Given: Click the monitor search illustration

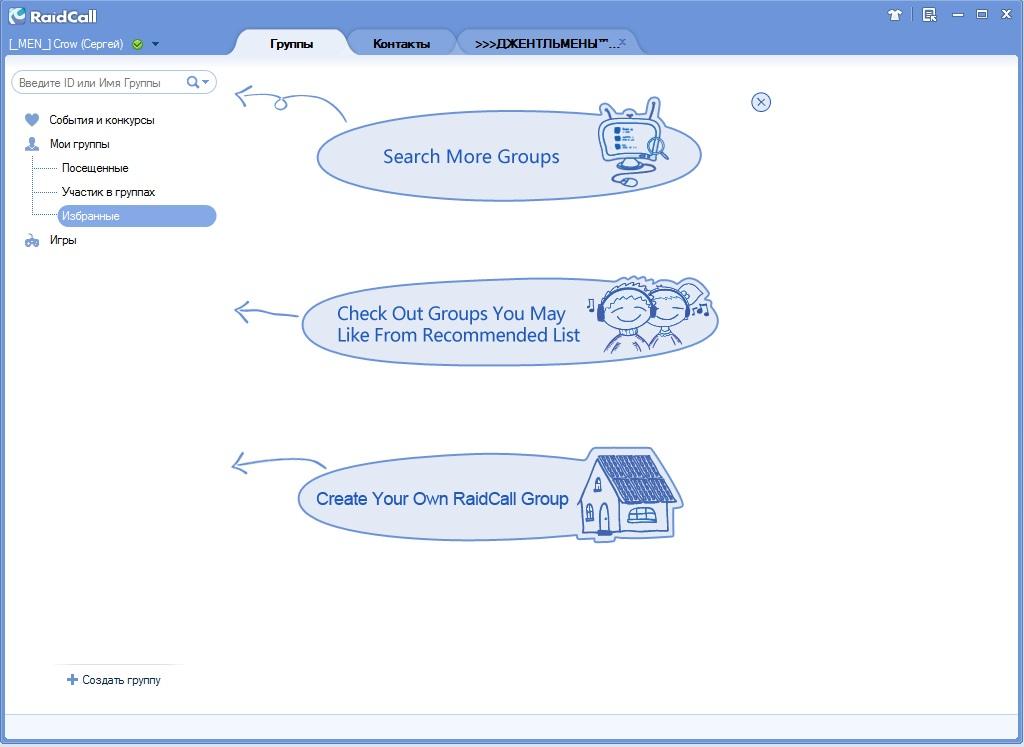Looking at the screenshot, I should (632, 142).
